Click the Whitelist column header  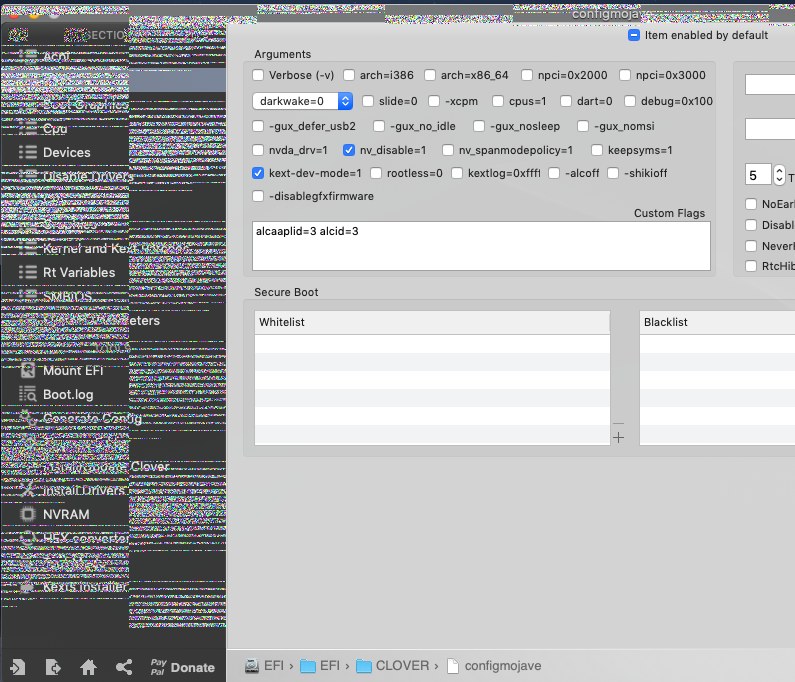click(432, 322)
